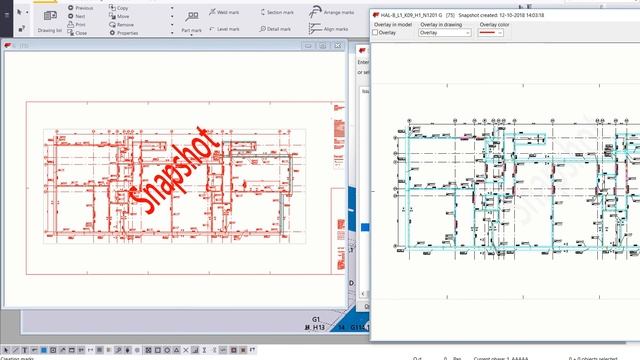Click the magnifier icon in bottom toolbar

point(118,350)
